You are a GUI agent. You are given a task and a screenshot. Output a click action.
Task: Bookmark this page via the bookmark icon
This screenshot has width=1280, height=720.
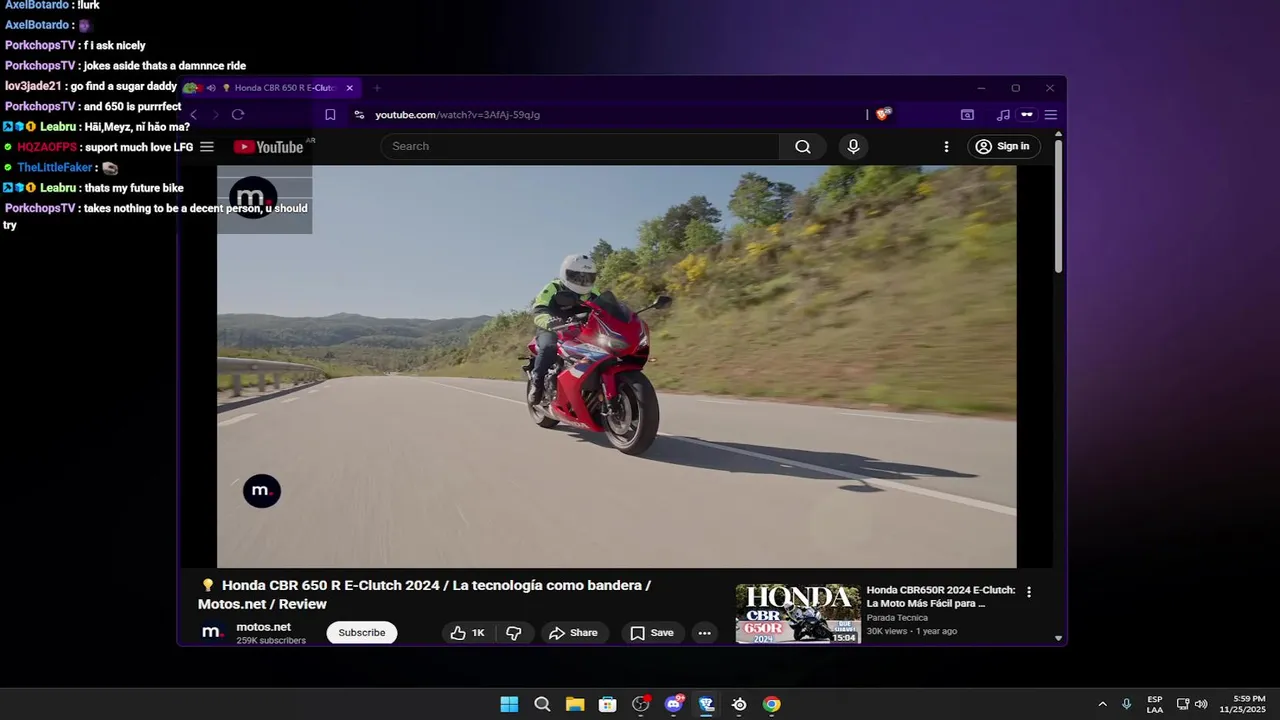click(x=330, y=115)
